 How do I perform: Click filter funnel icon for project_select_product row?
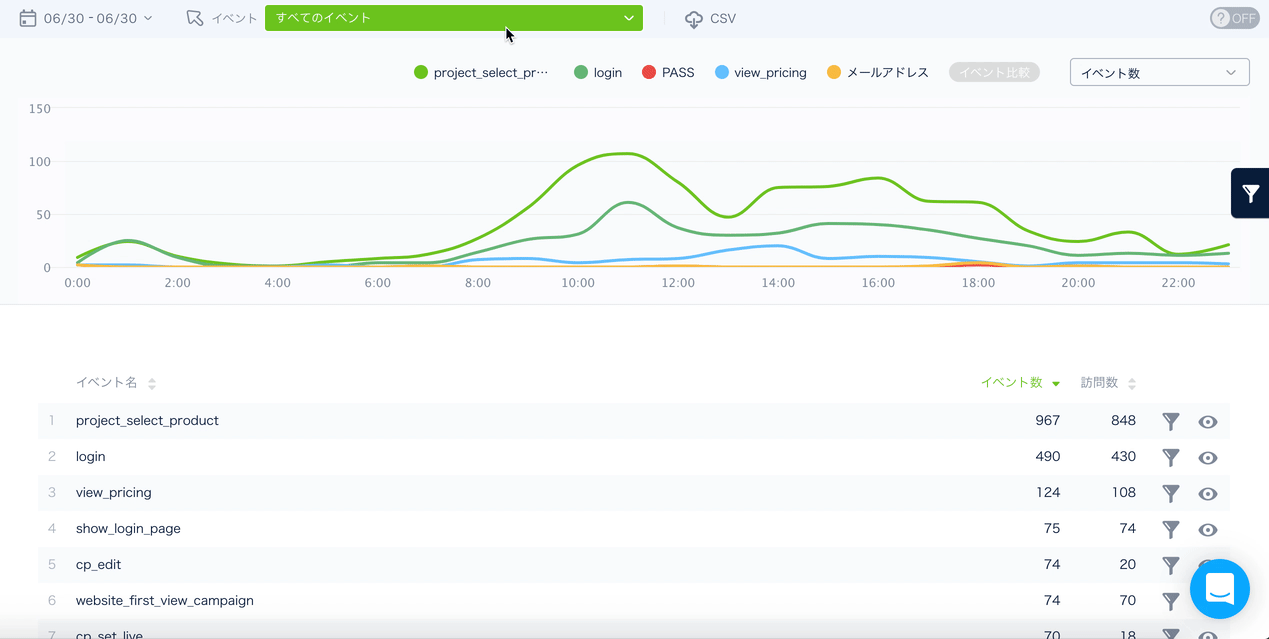pyautogui.click(x=1171, y=421)
